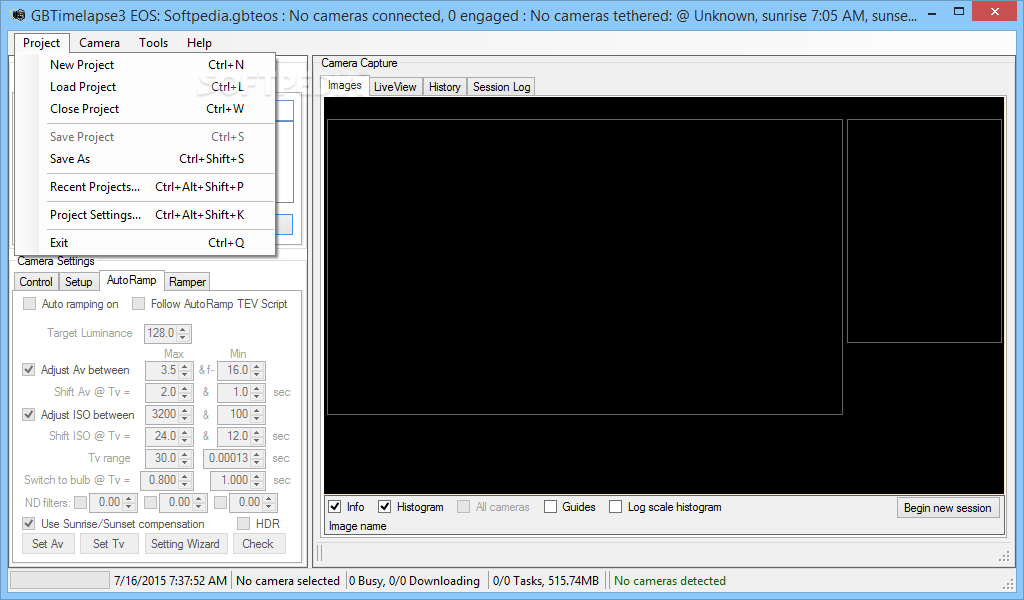Click the status bar progress bar
The image size is (1024, 600).
click(60, 580)
